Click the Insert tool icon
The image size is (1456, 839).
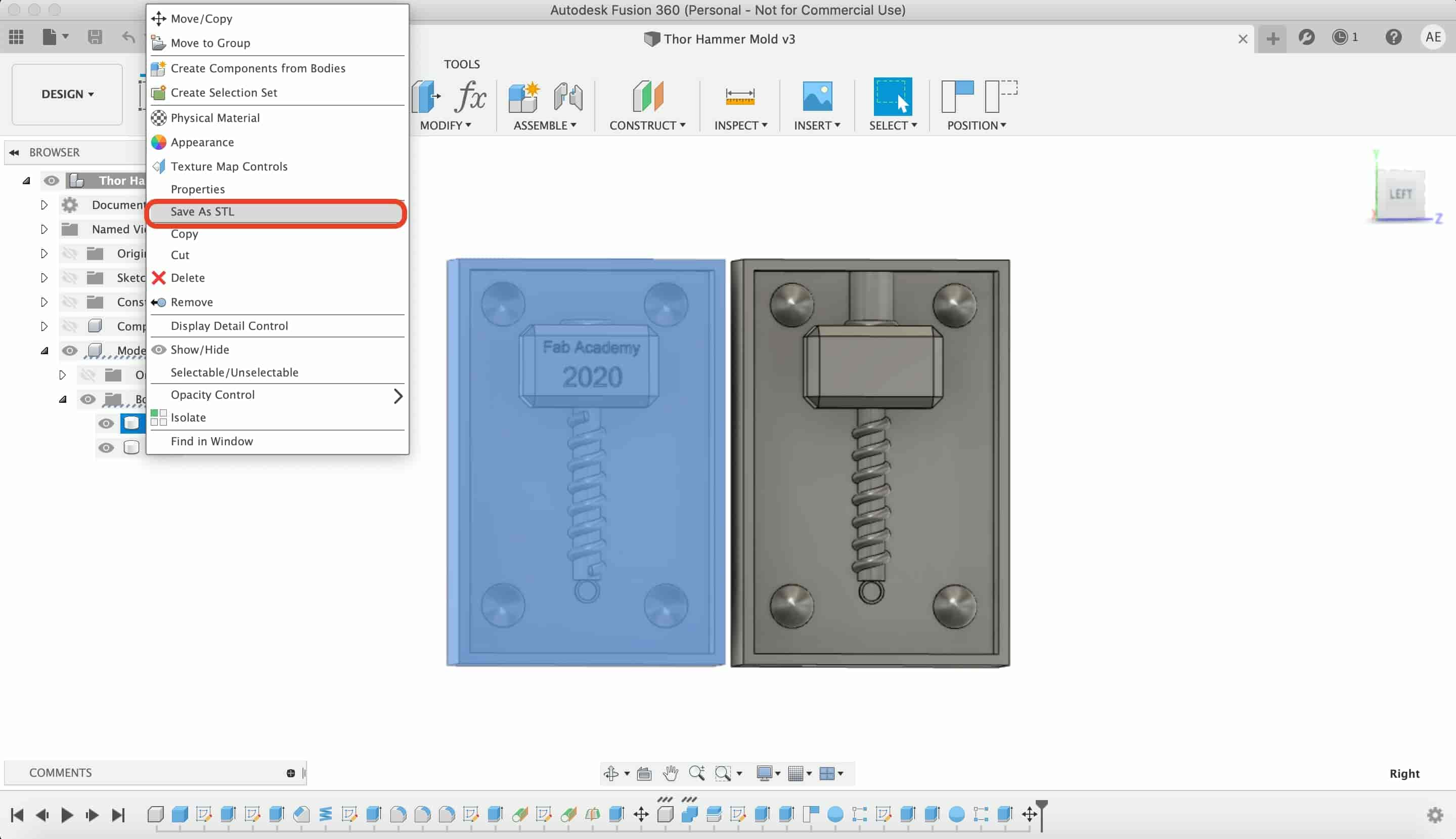[816, 96]
